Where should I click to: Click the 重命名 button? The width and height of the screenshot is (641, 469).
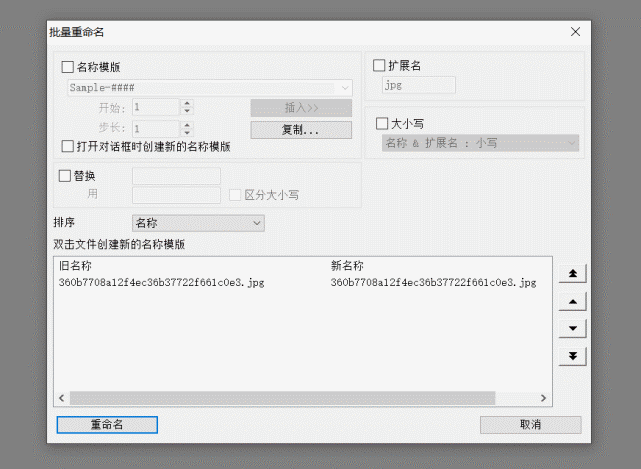click(x=107, y=425)
